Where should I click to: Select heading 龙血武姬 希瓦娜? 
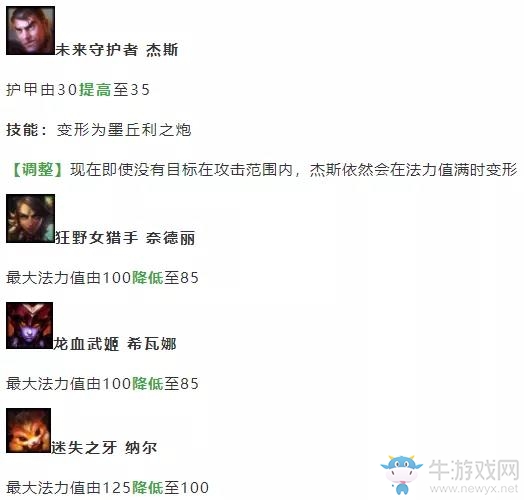tap(115, 344)
